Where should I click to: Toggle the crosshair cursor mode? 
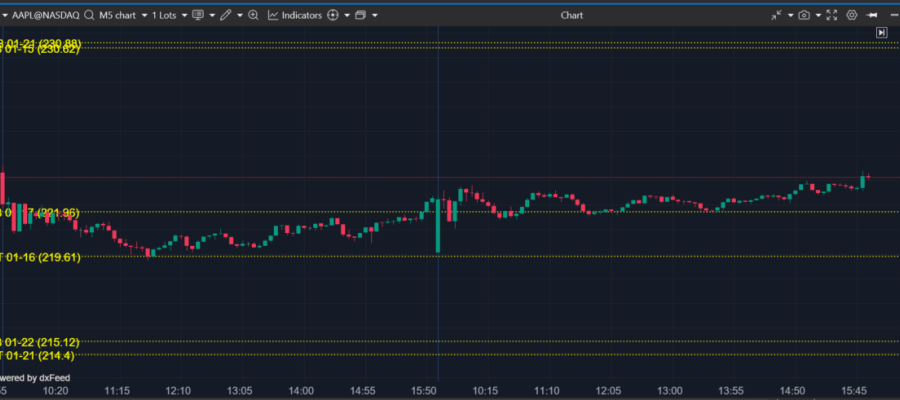pos(333,15)
